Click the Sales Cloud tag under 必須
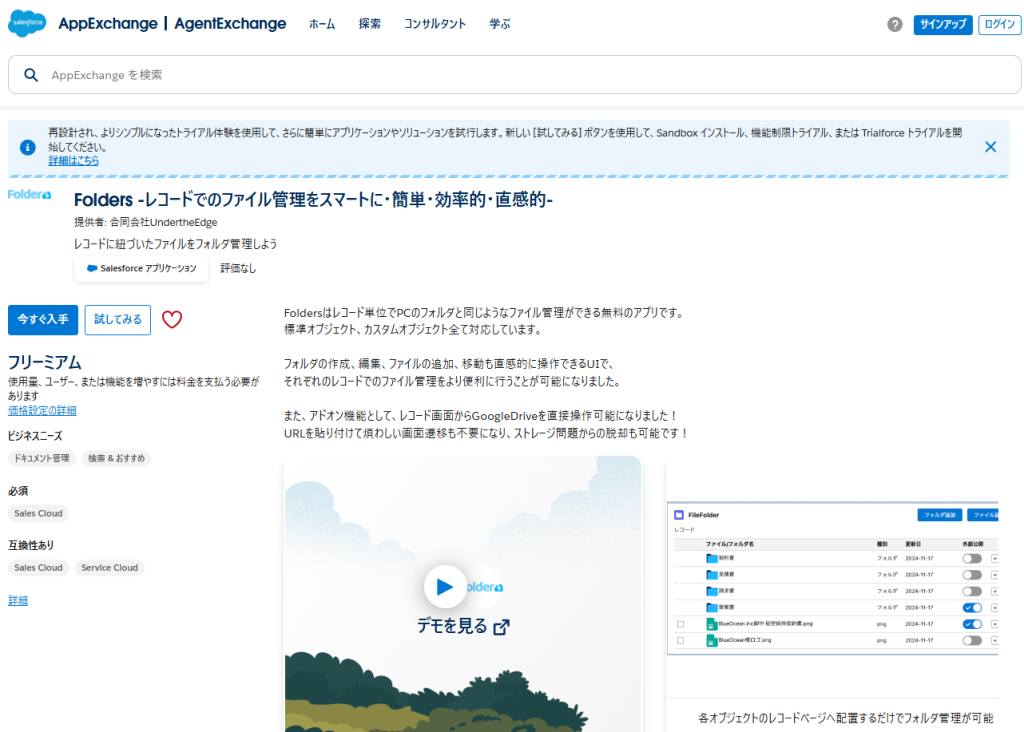1024x732 pixels. [x=39, y=513]
